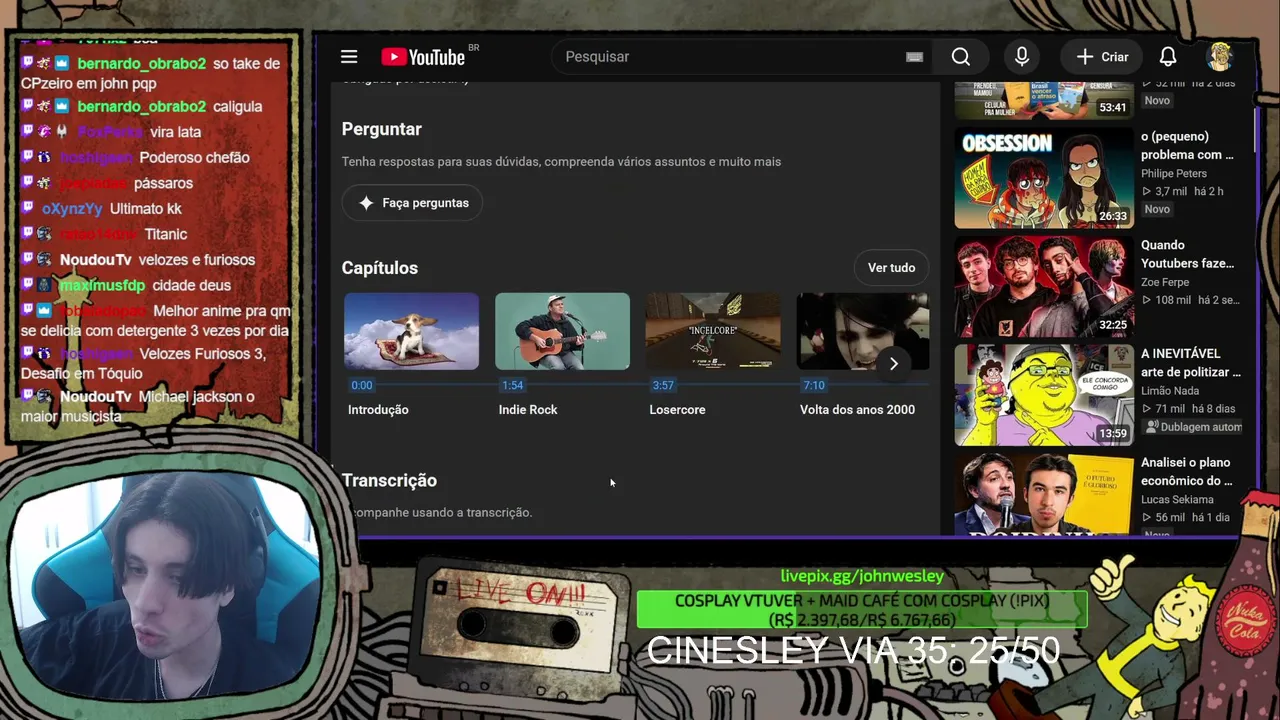1280x720 pixels.
Task: Select the Indie Rock chapter title
Action: point(528,410)
